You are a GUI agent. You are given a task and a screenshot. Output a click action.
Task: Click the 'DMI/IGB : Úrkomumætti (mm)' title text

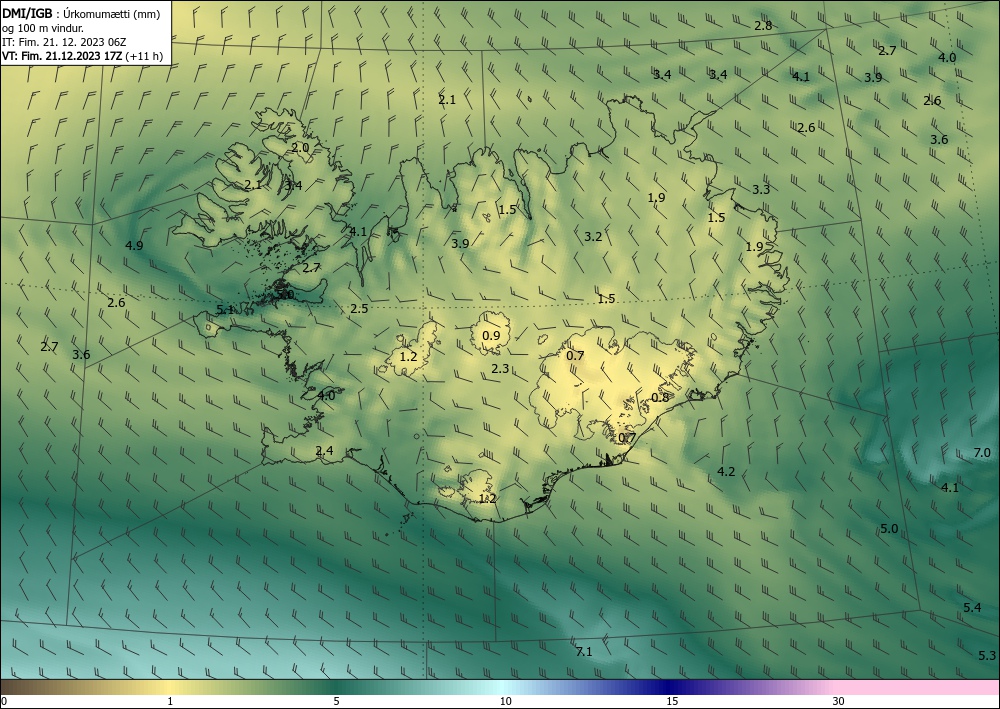coord(80,14)
